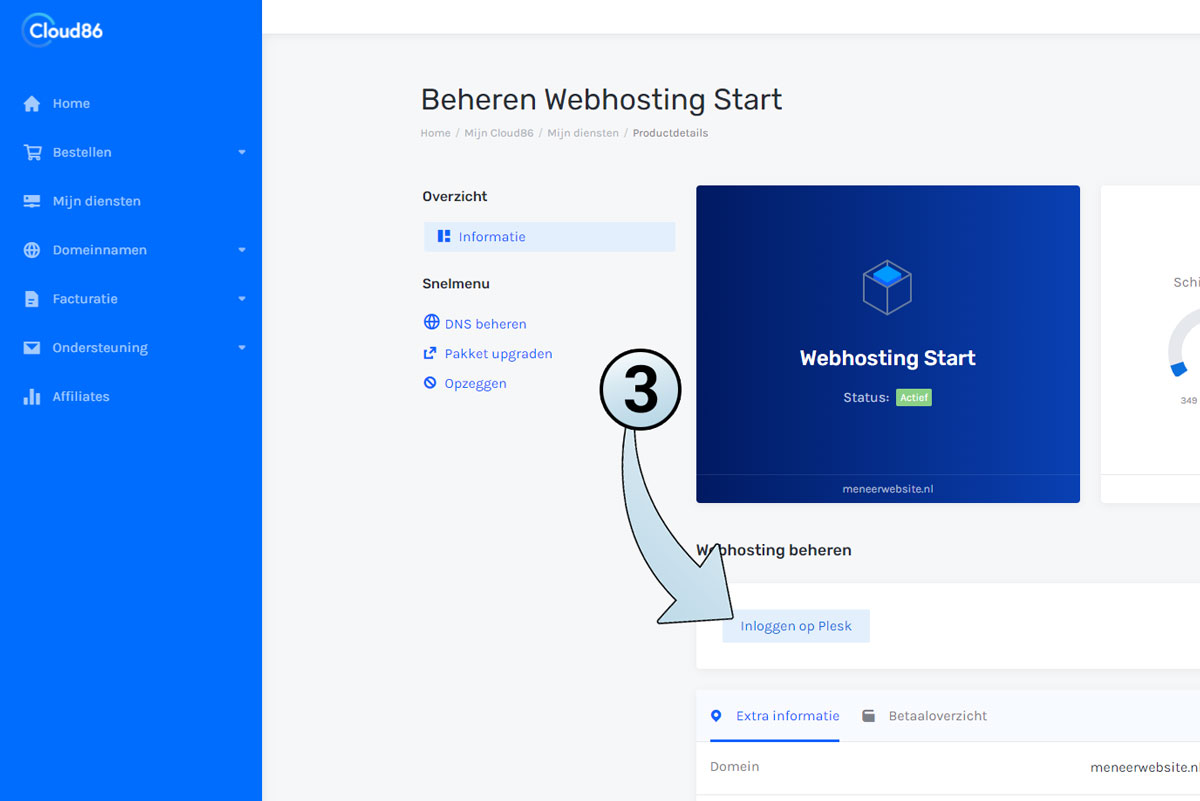Click the Pakket upgraden link
This screenshot has height=801, width=1200.
[497, 354]
